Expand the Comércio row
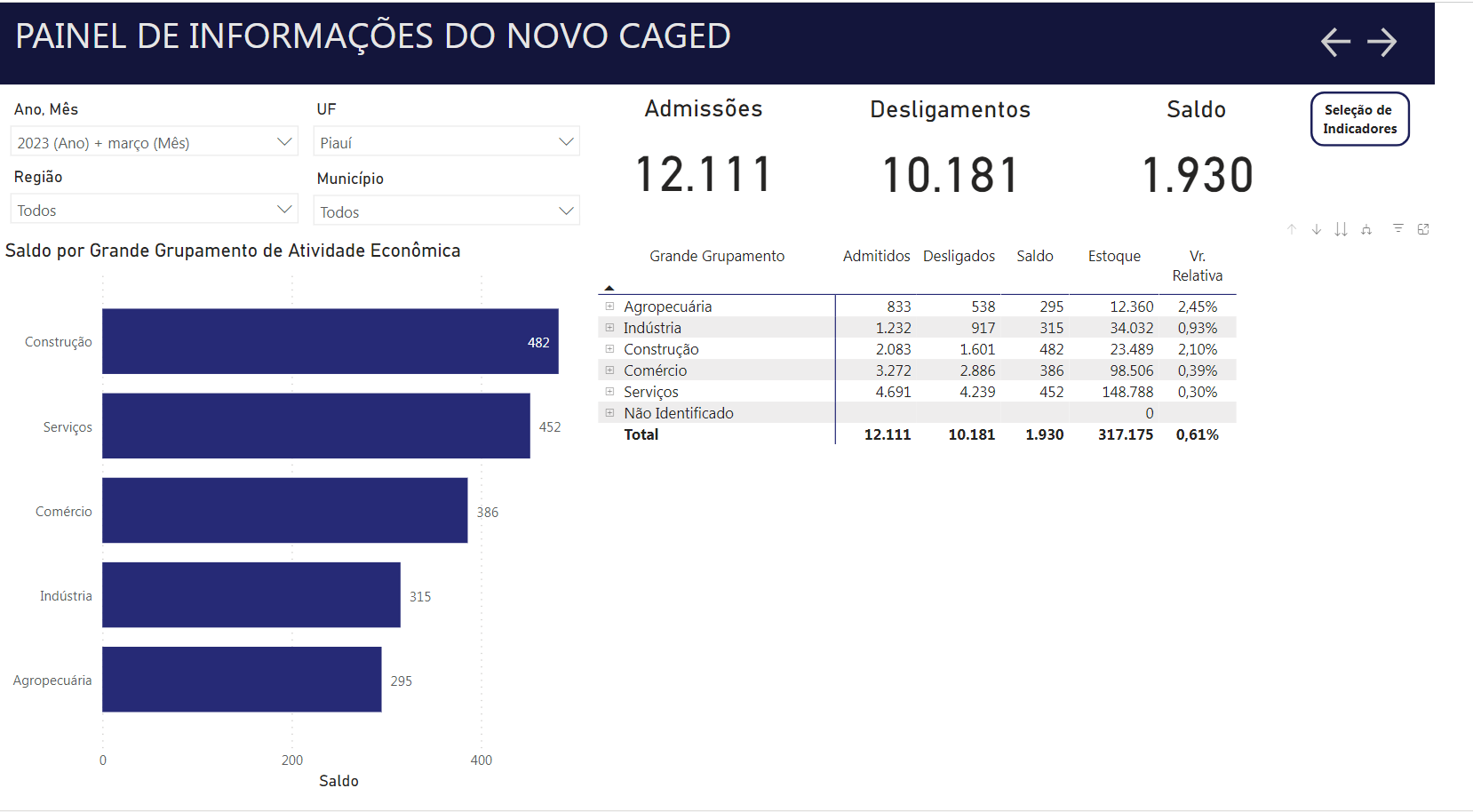The width and height of the screenshot is (1473, 812). click(x=609, y=370)
